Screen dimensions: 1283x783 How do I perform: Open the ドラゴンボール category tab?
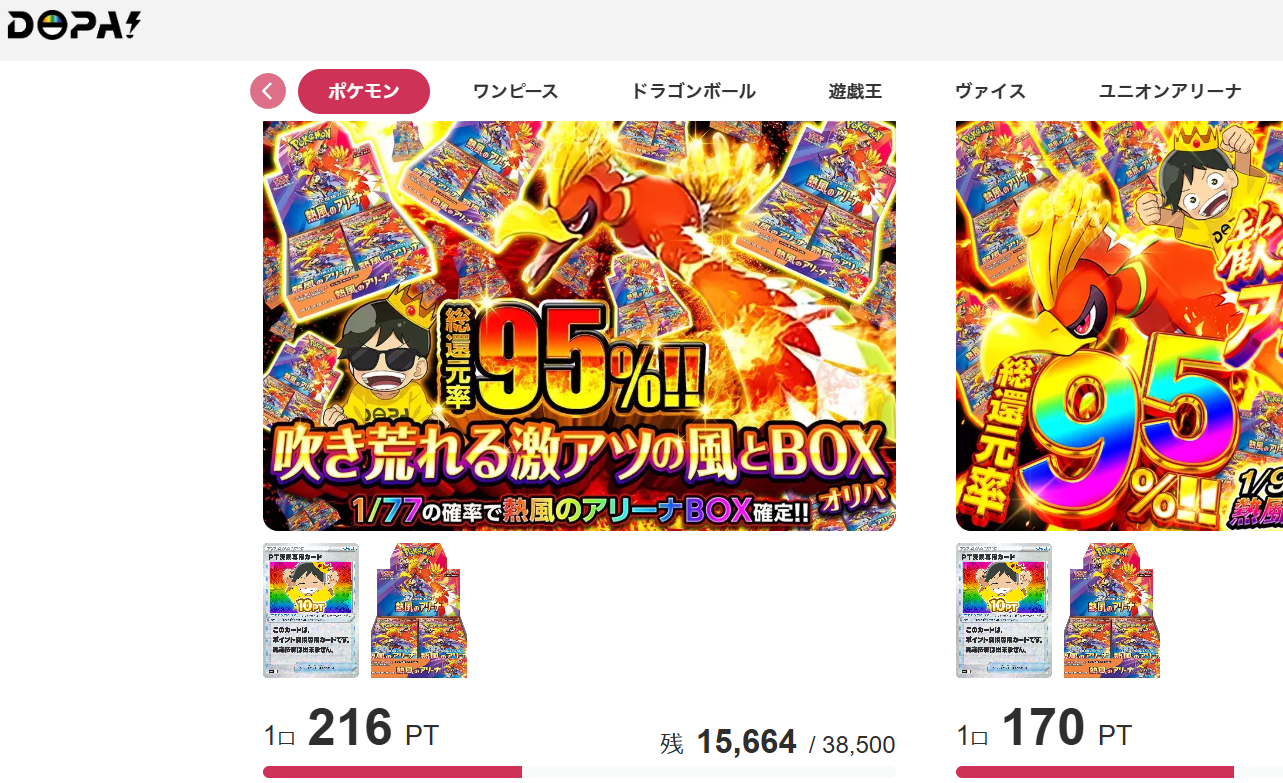[x=693, y=91]
